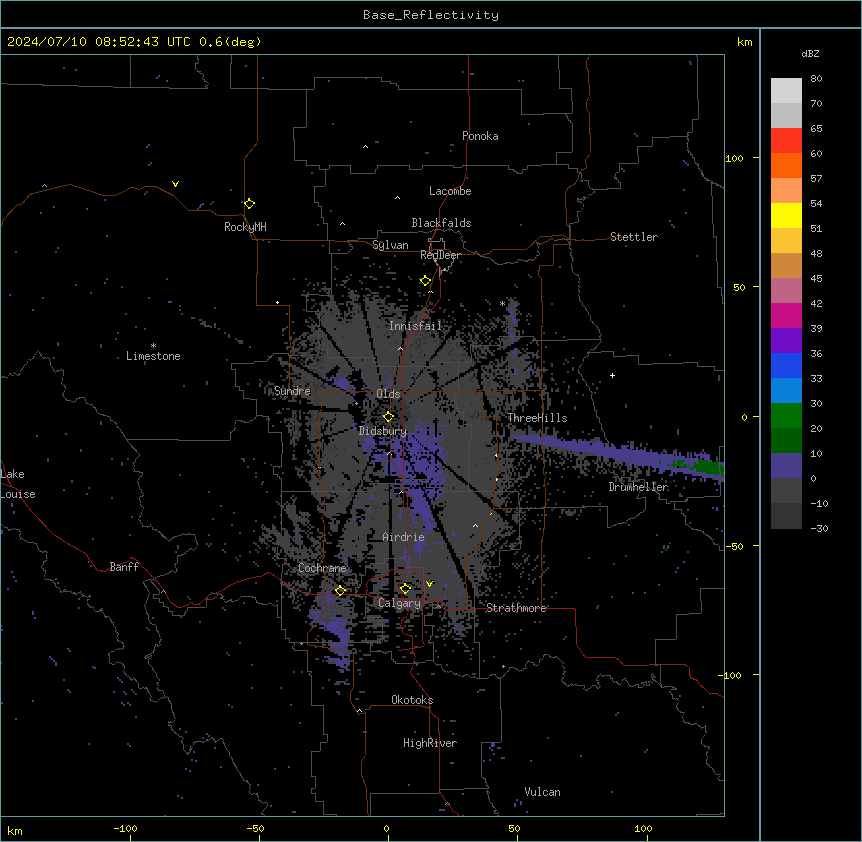Click the 80 value on the dBZ legend
862x842 pixels.
[x=816, y=79]
